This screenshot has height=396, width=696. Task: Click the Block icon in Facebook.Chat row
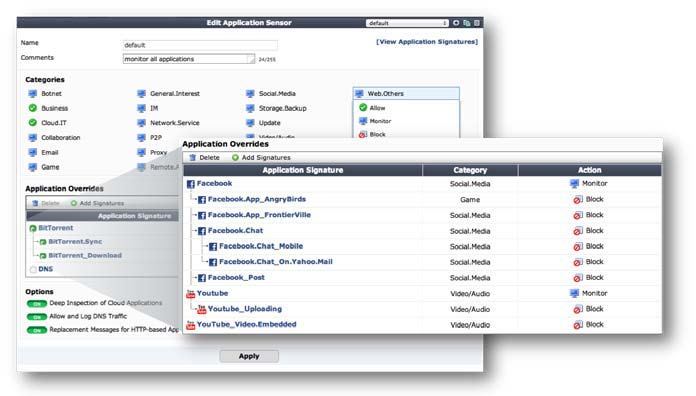click(577, 231)
